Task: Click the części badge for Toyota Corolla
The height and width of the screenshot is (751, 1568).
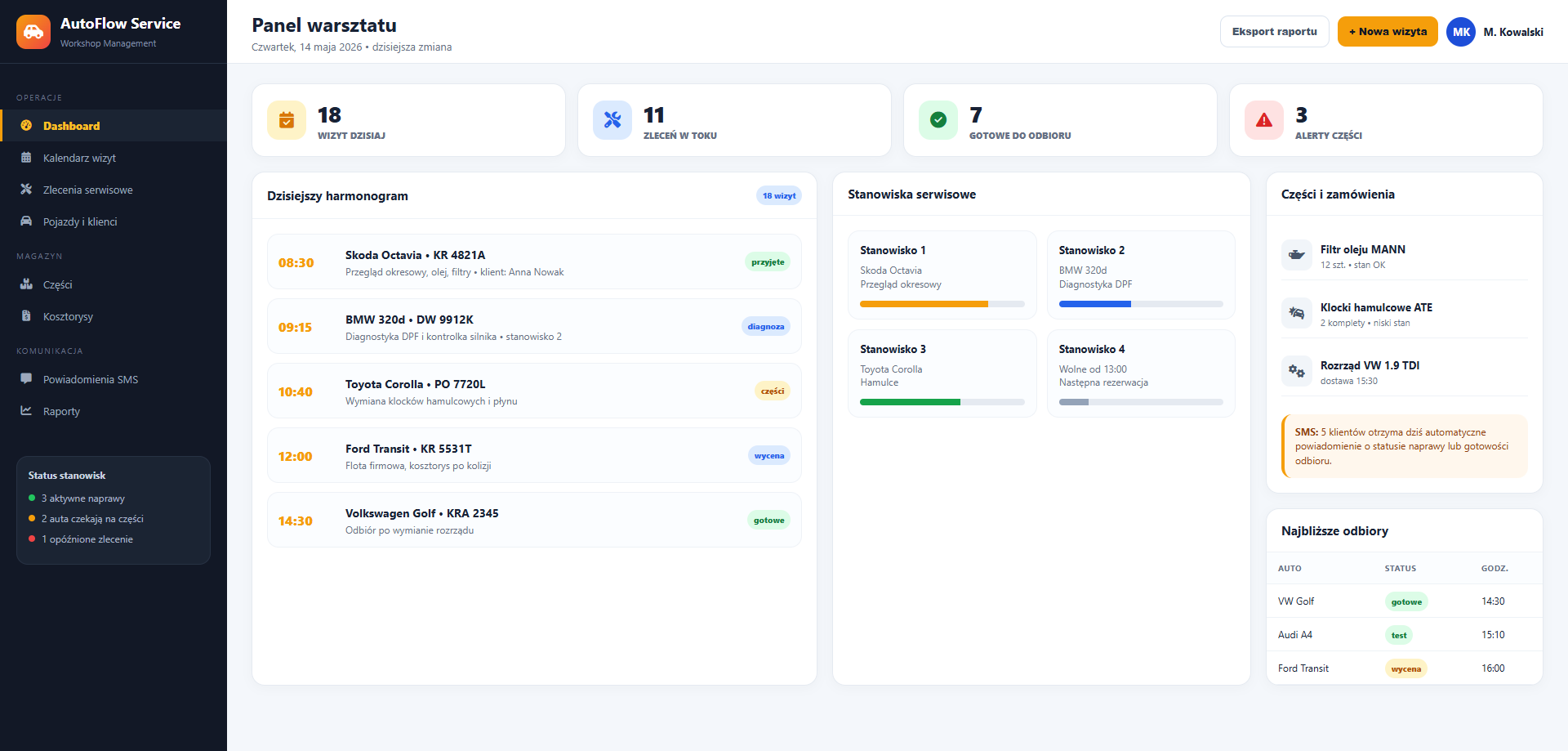Action: (773, 391)
